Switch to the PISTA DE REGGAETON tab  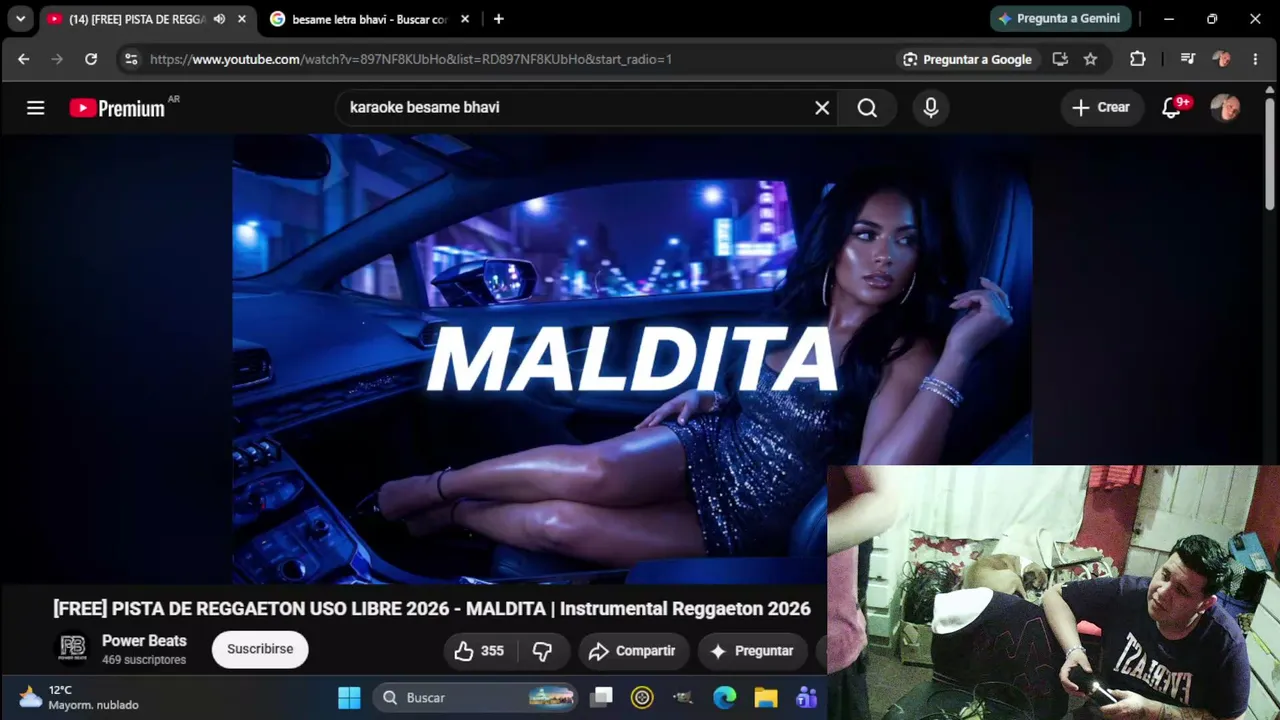pos(136,19)
